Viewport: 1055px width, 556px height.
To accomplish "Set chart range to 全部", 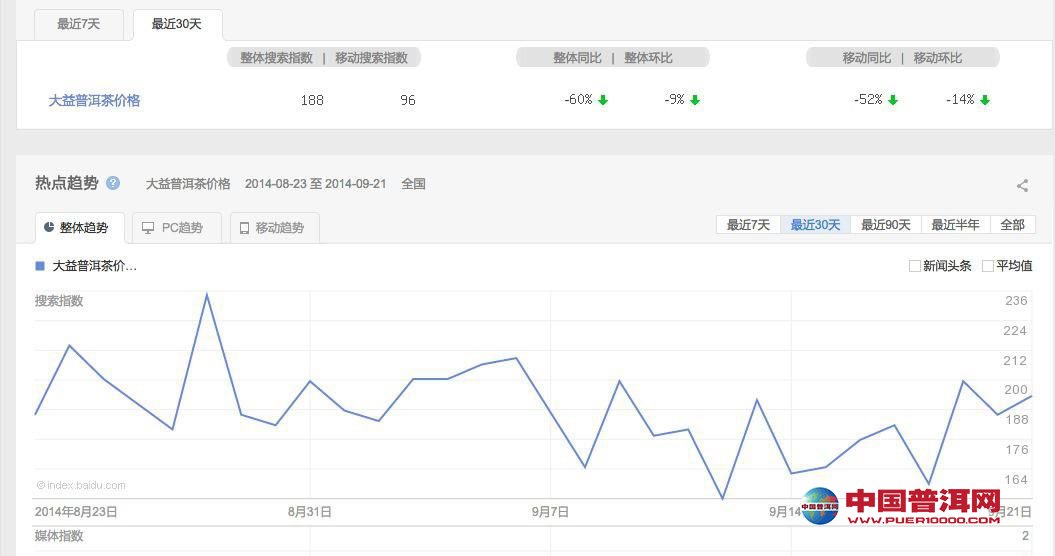I will point(1013,225).
